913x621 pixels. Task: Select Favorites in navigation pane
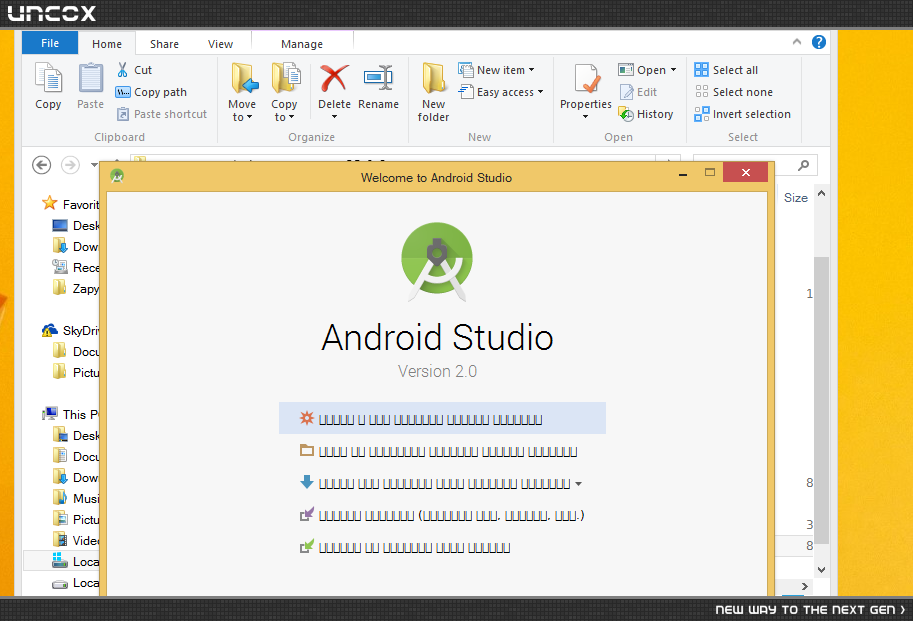(x=71, y=204)
